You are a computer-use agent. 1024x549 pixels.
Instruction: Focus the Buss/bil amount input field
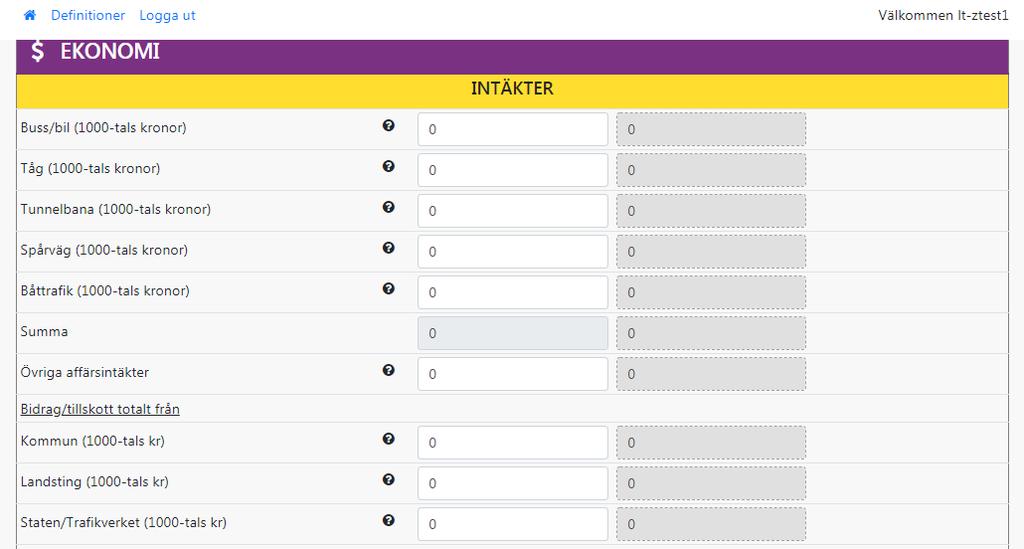513,129
